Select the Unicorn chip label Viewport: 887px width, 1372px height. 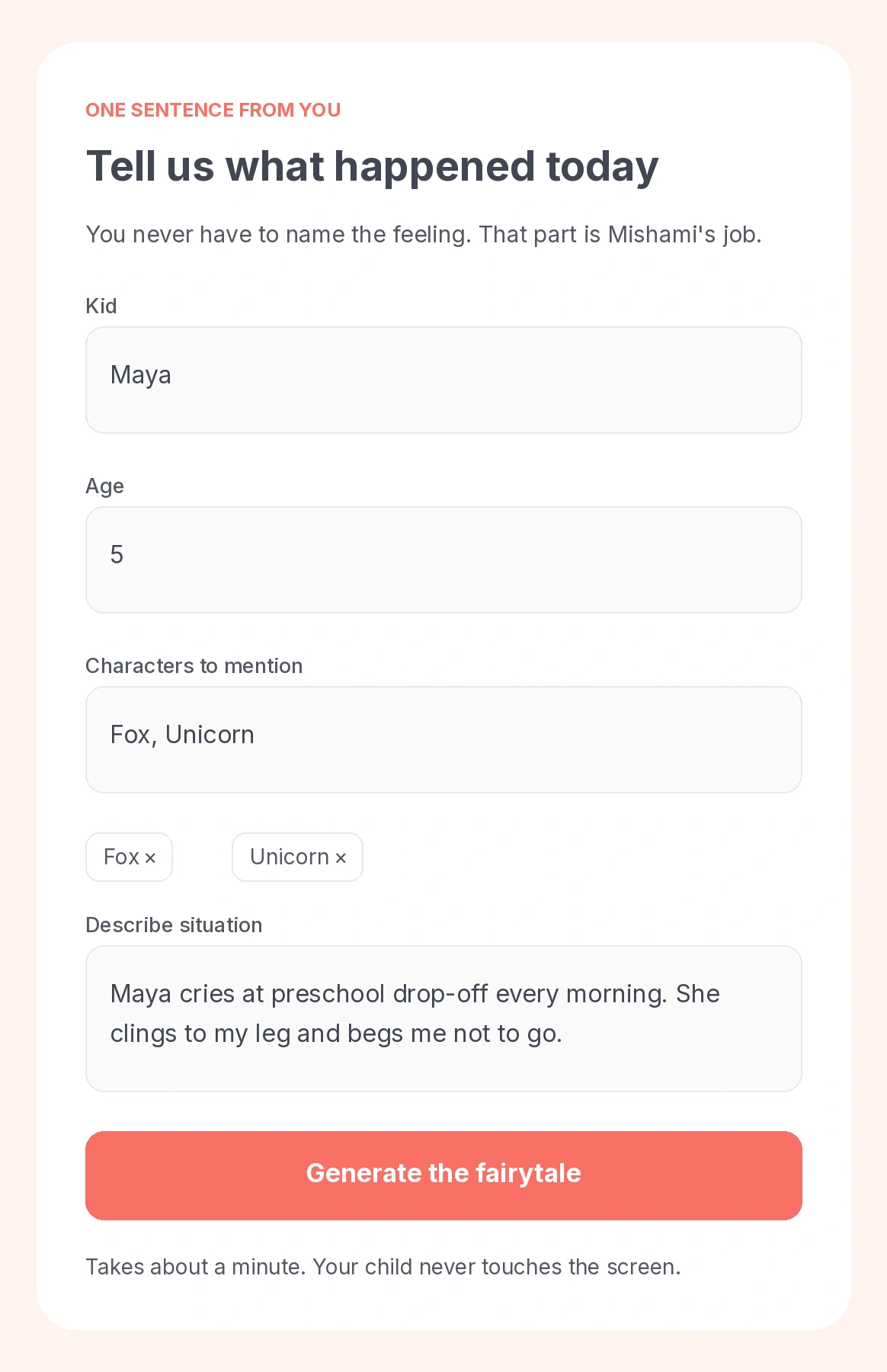pos(290,857)
